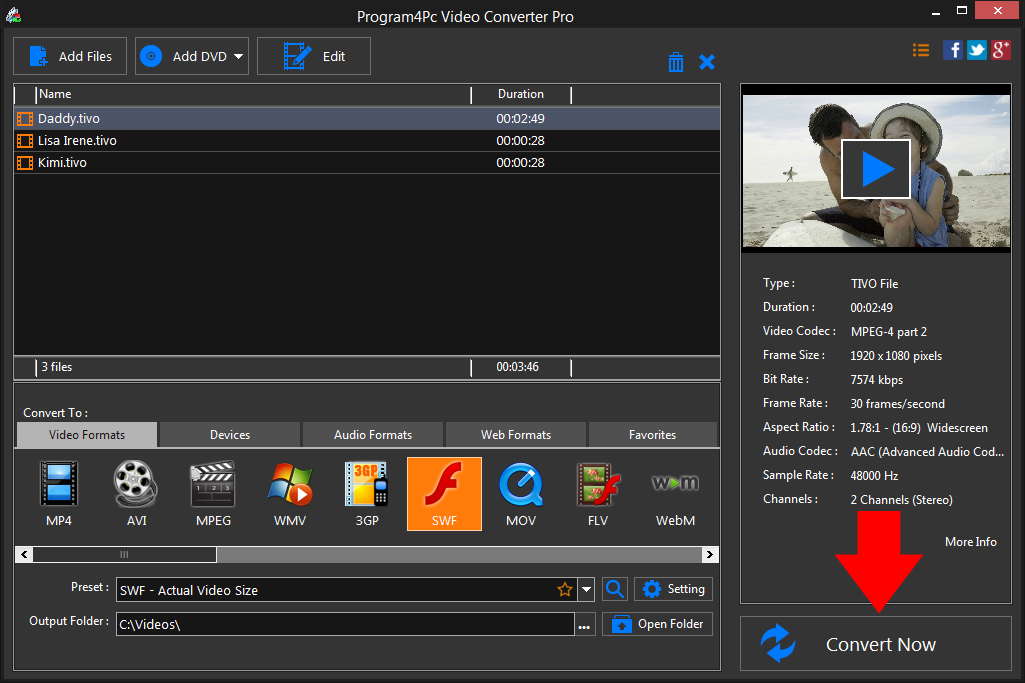Open the orange list menu icon
Image resolution: width=1025 pixels, height=683 pixels.
coord(921,50)
